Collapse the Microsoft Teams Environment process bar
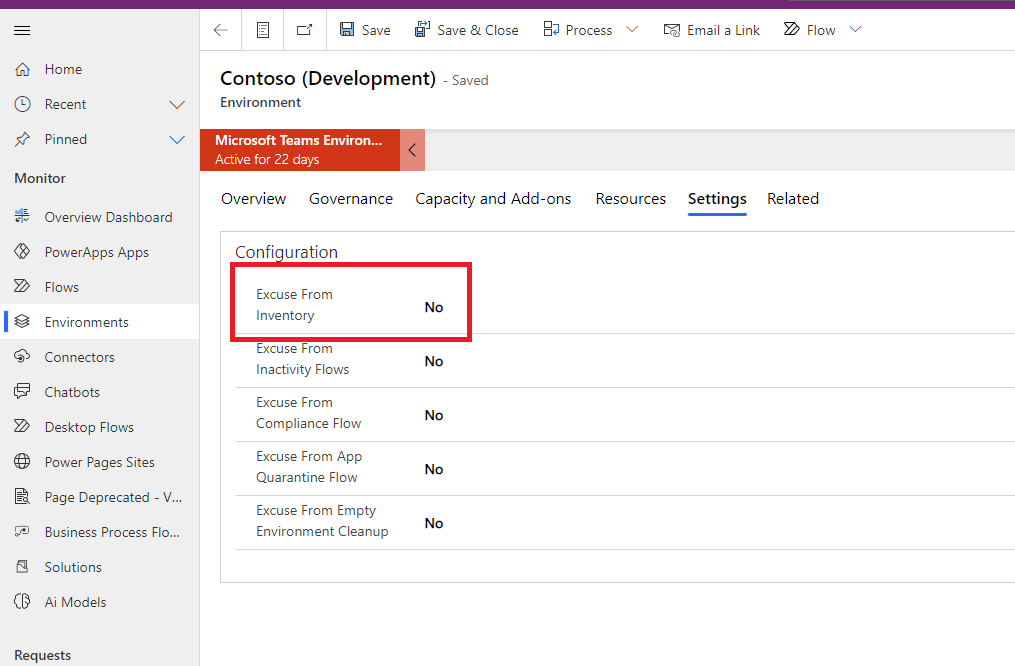Image resolution: width=1015 pixels, height=666 pixels. pyautogui.click(x=412, y=150)
